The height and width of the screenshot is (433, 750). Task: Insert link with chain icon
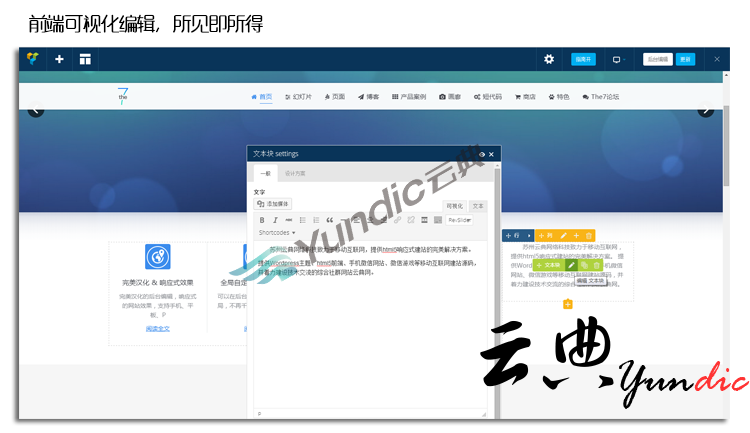(397, 220)
